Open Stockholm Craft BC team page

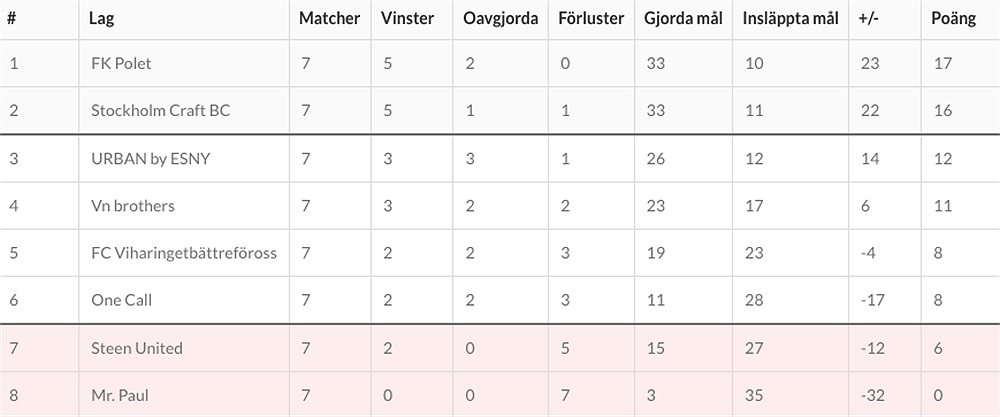(x=160, y=110)
